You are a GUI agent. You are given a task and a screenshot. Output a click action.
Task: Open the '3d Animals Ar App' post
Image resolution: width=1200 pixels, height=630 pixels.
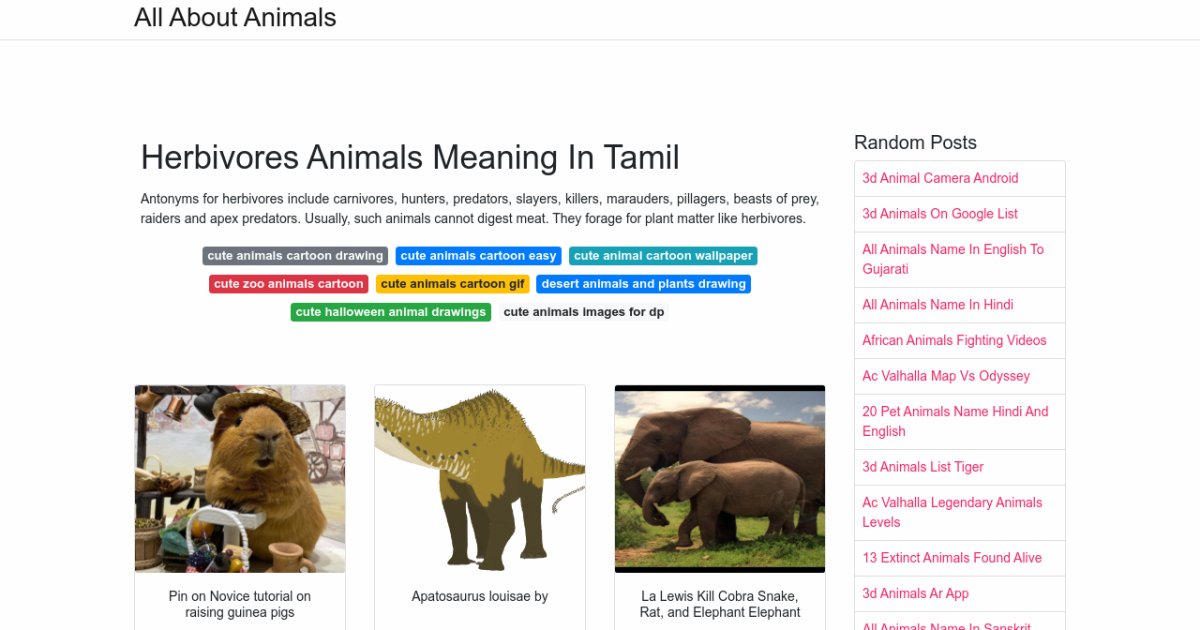click(x=915, y=594)
